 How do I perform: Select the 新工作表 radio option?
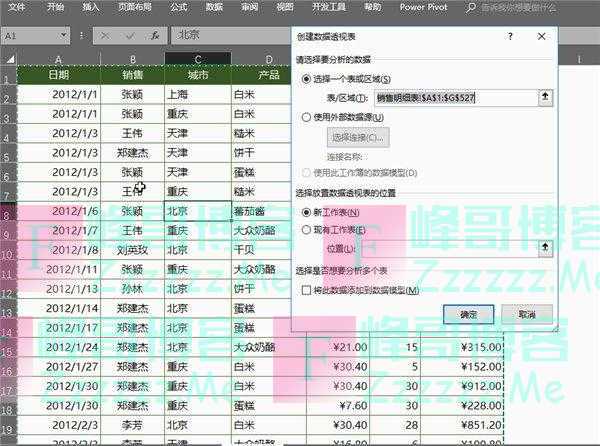307,212
